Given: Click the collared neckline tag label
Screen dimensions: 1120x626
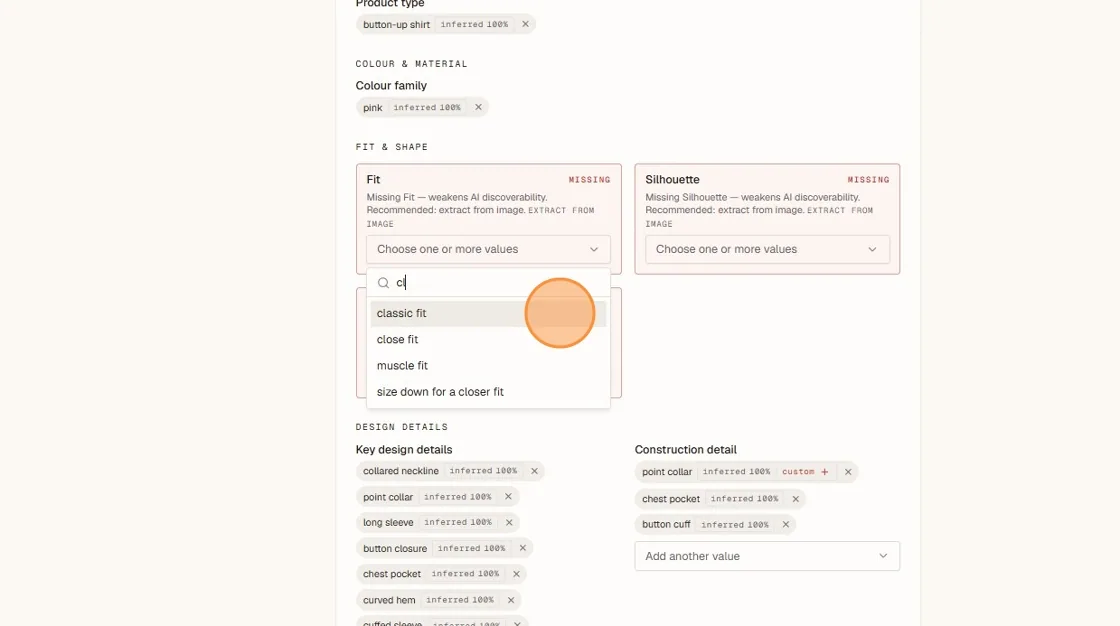Looking at the screenshot, I should (x=401, y=471).
